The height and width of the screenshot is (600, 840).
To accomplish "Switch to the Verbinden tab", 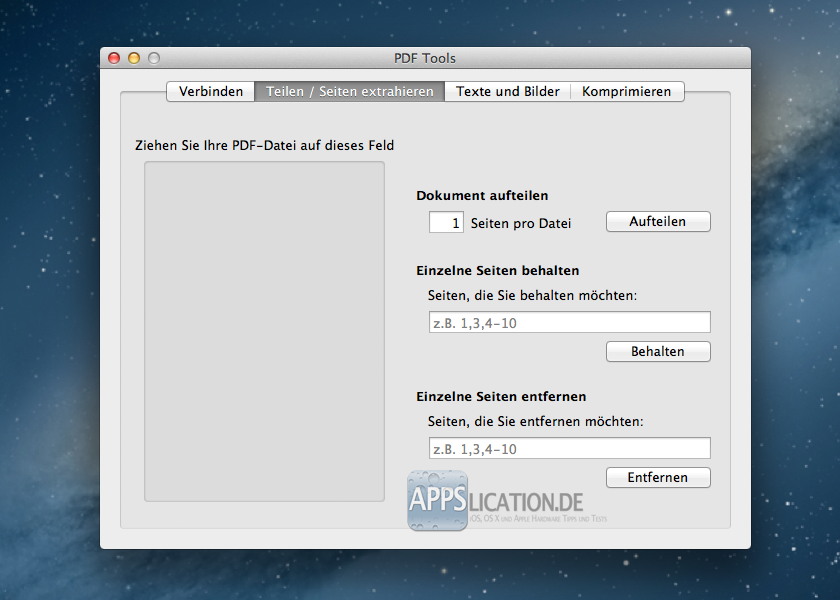I will click(211, 92).
